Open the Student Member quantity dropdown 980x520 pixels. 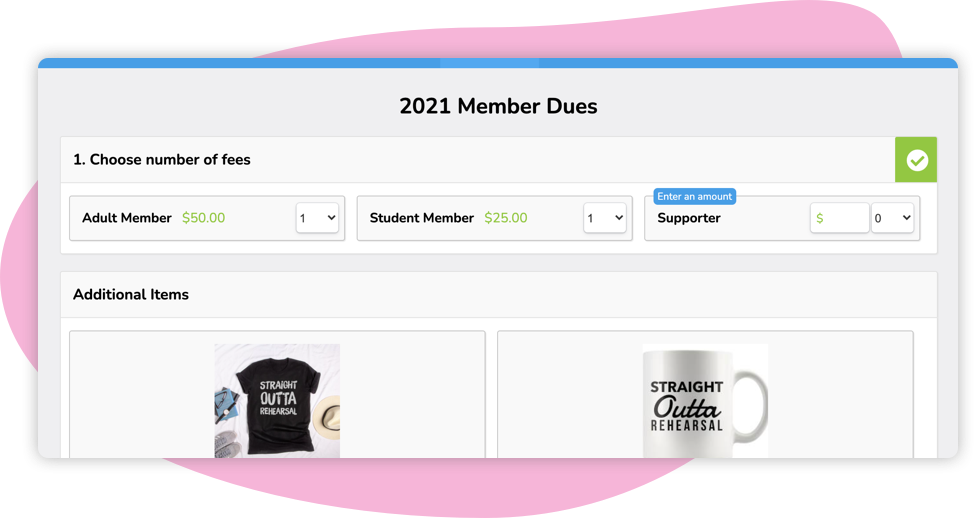pyautogui.click(x=605, y=218)
